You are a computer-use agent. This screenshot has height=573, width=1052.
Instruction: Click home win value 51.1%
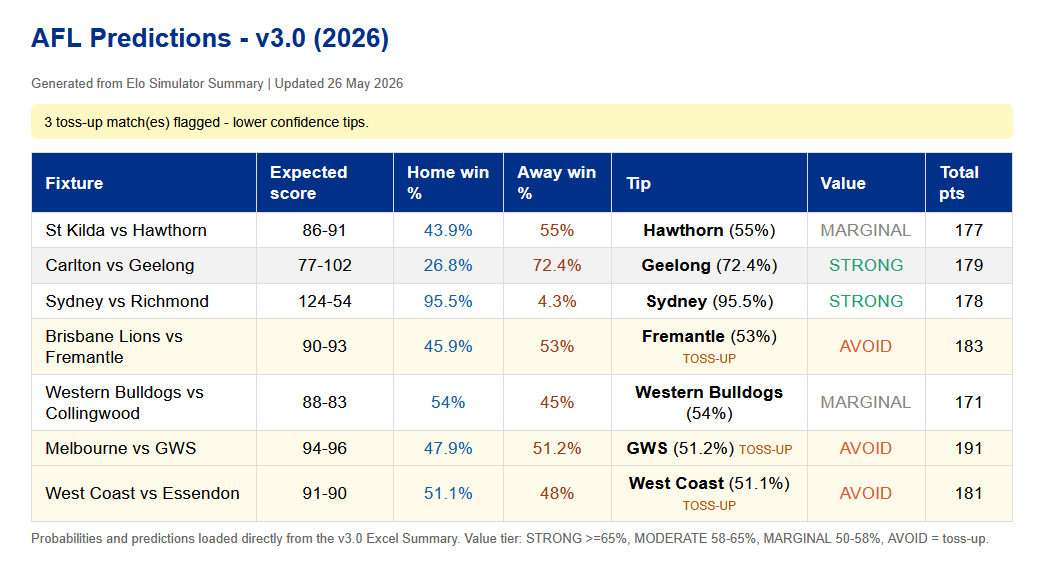tap(448, 493)
